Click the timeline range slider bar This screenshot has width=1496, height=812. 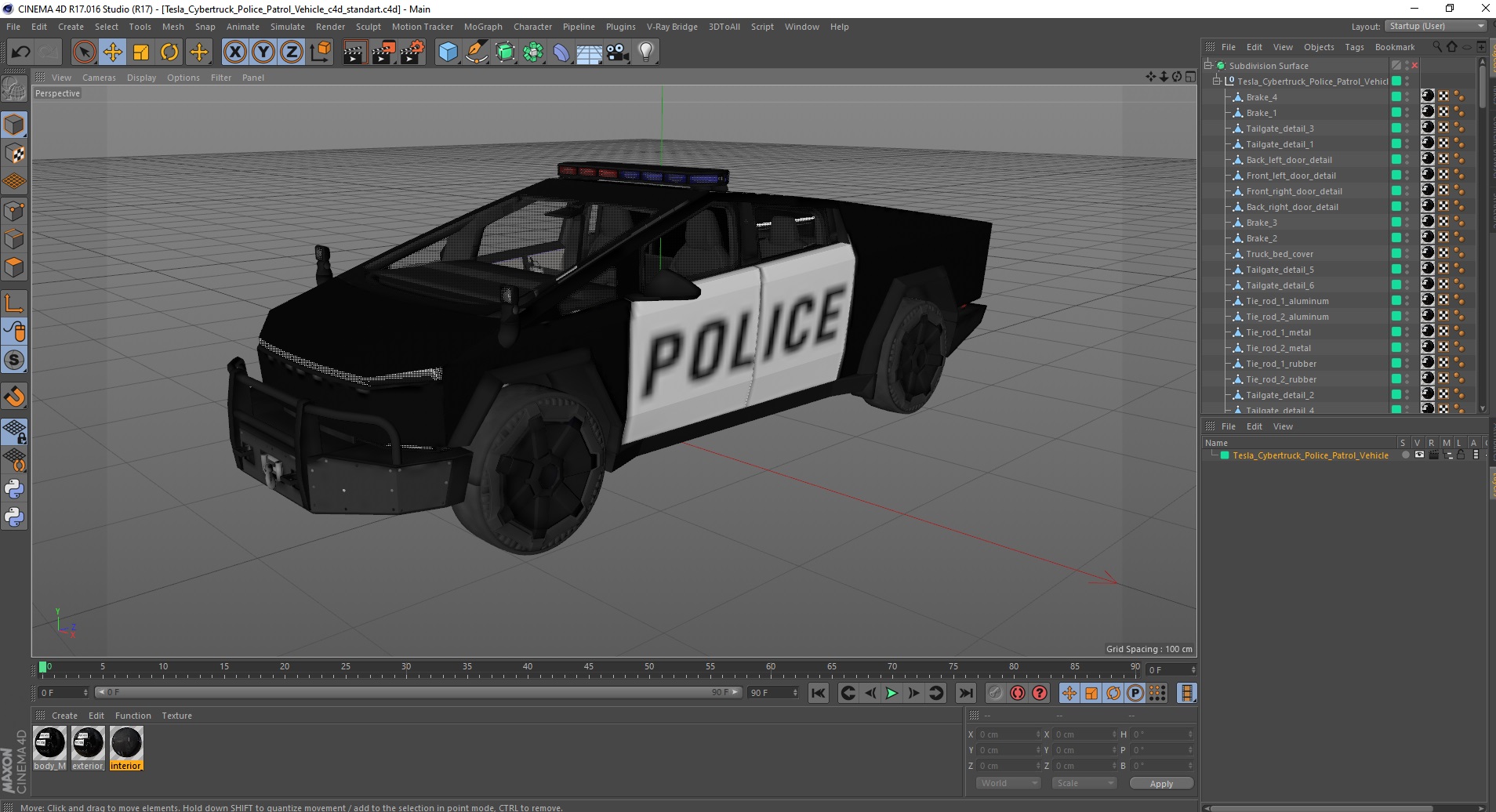click(x=418, y=692)
